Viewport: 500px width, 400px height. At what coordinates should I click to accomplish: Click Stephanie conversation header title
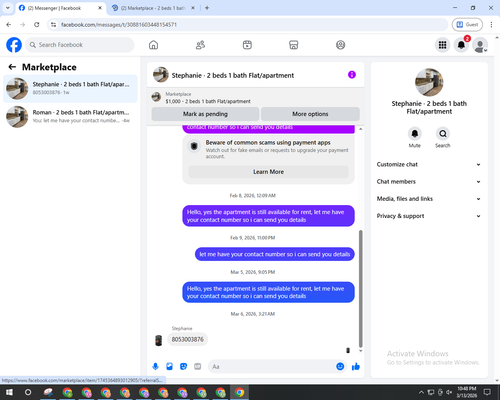pyautogui.click(x=233, y=75)
